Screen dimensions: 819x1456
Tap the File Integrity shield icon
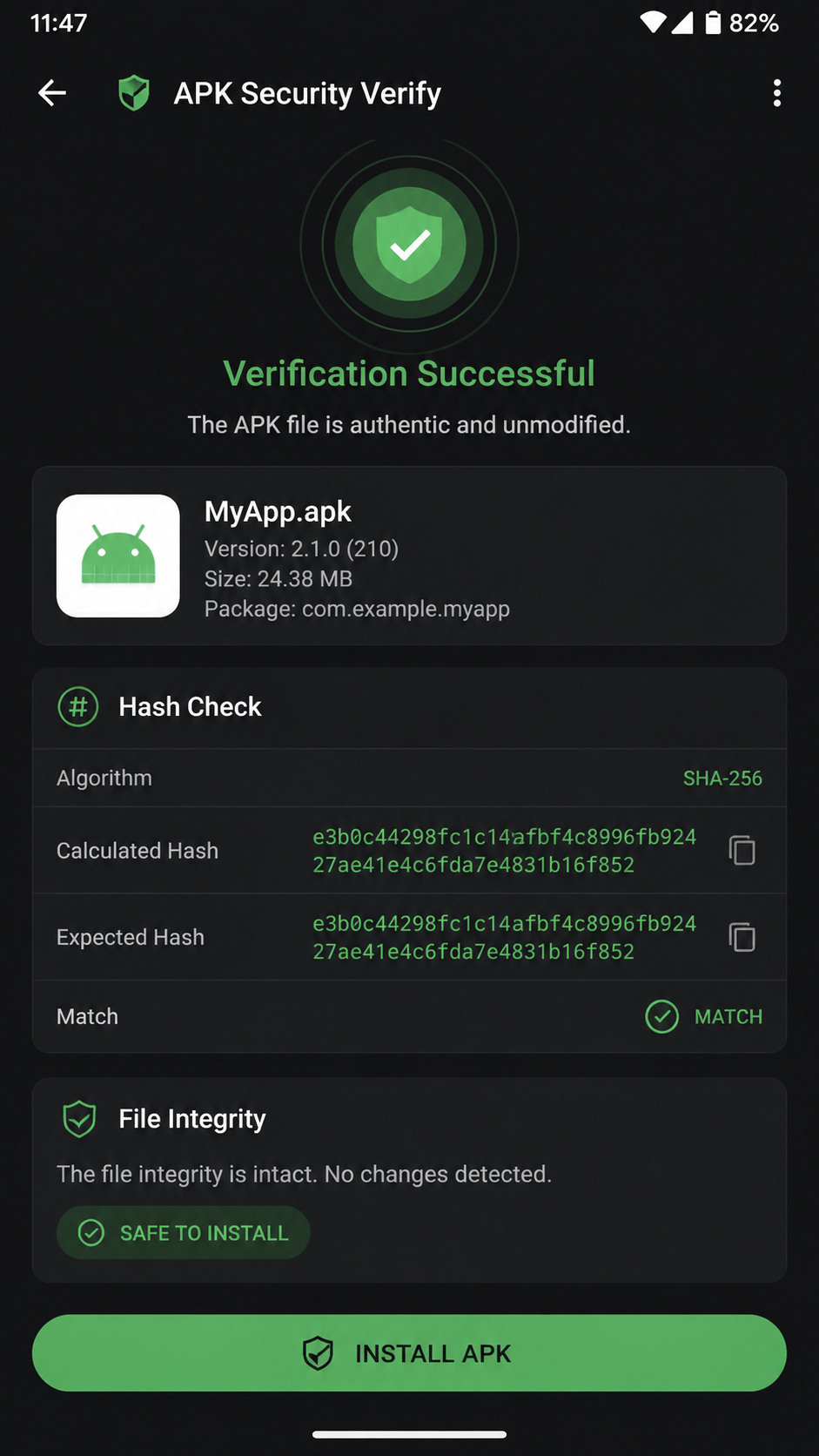[x=79, y=1119]
